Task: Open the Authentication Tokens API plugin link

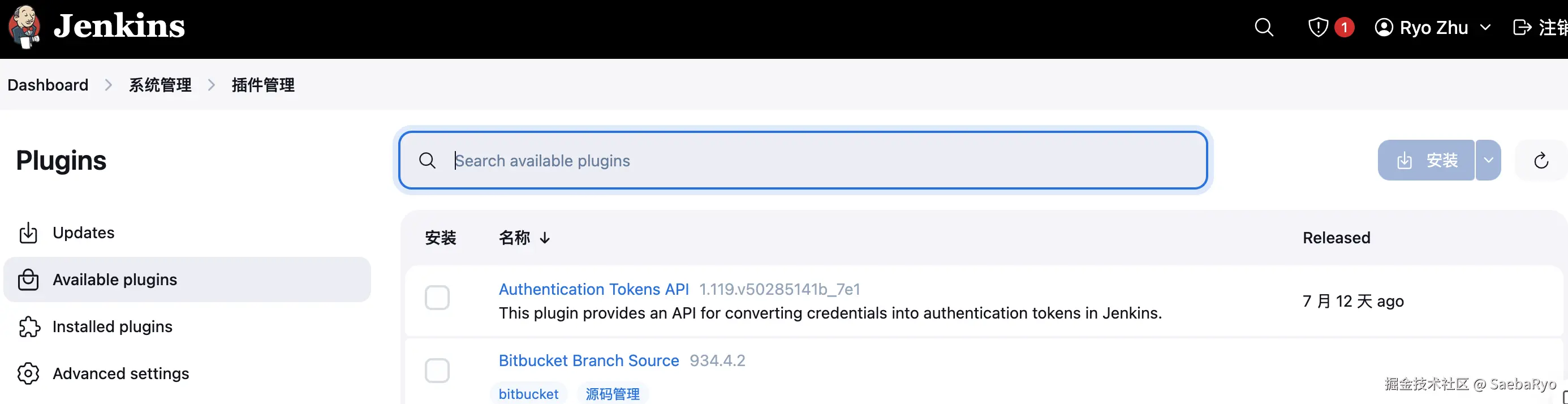Action: (x=593, y=290)
